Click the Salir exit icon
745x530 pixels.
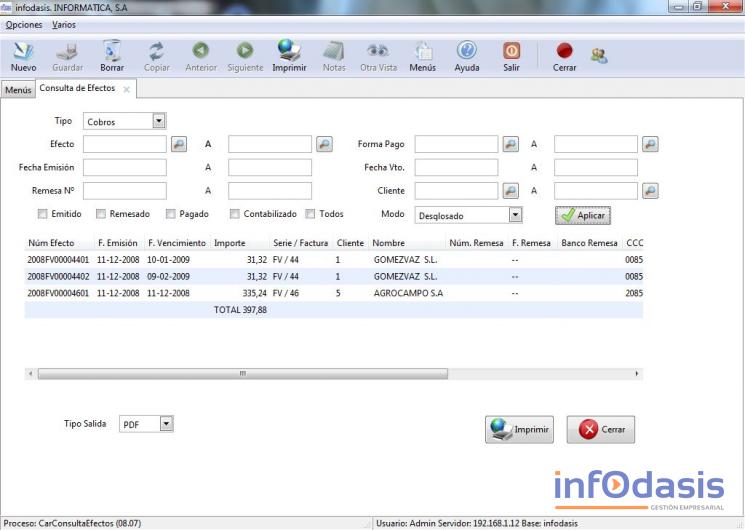click(x=511, y=51)
